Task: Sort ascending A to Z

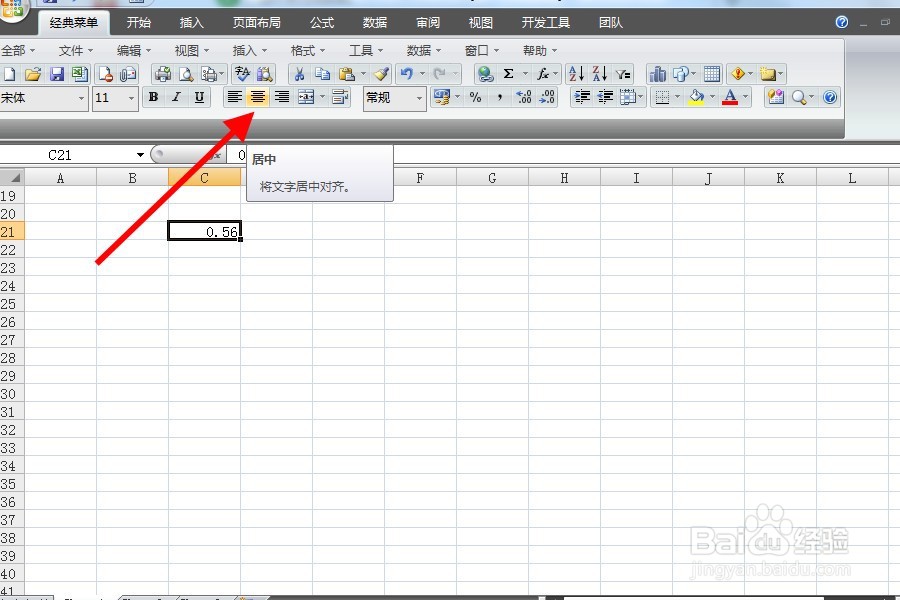Action: tap(576, 74)
